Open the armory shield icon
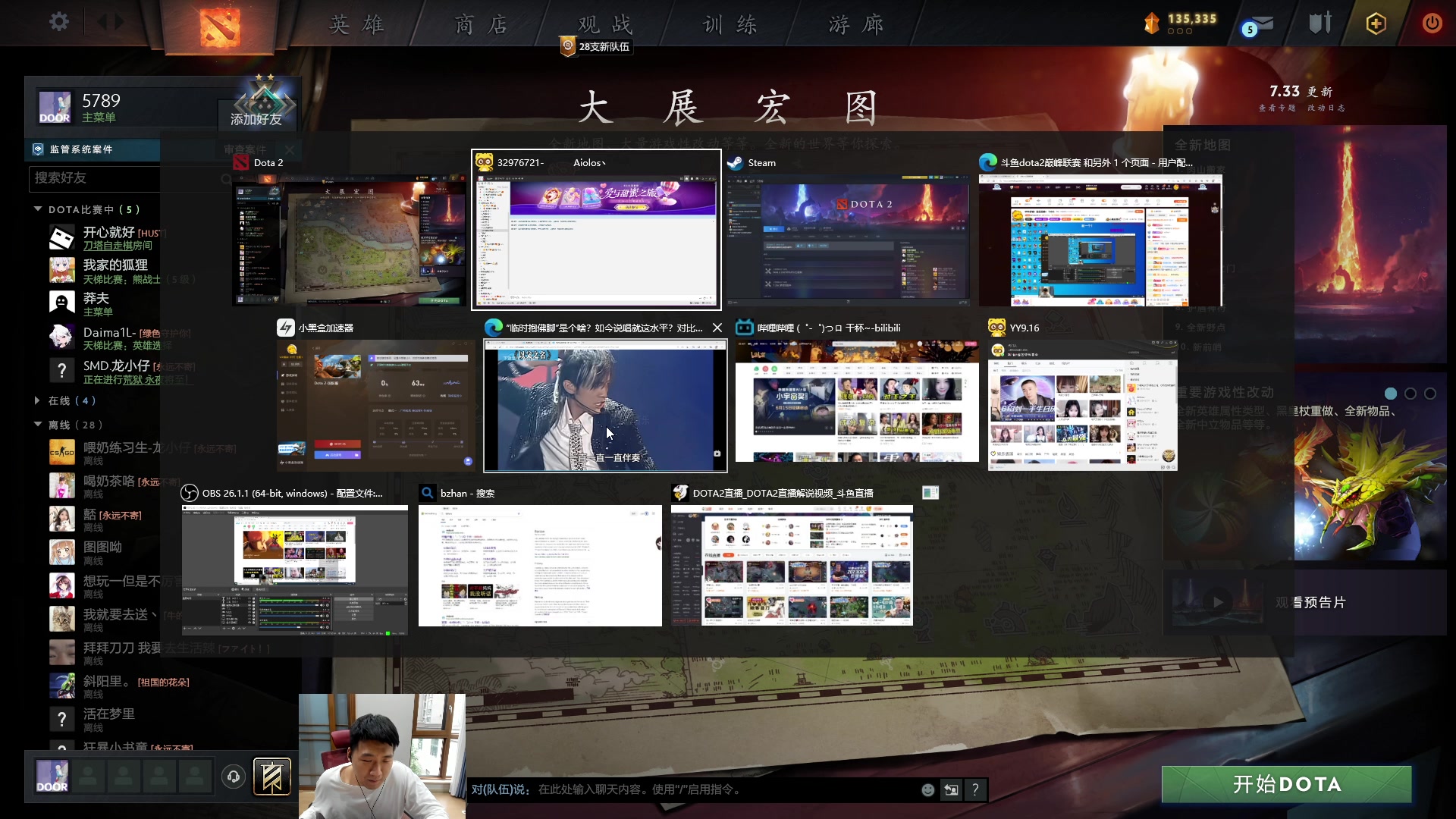This screenshot has height=819, width=1456. coord(1320,24)
